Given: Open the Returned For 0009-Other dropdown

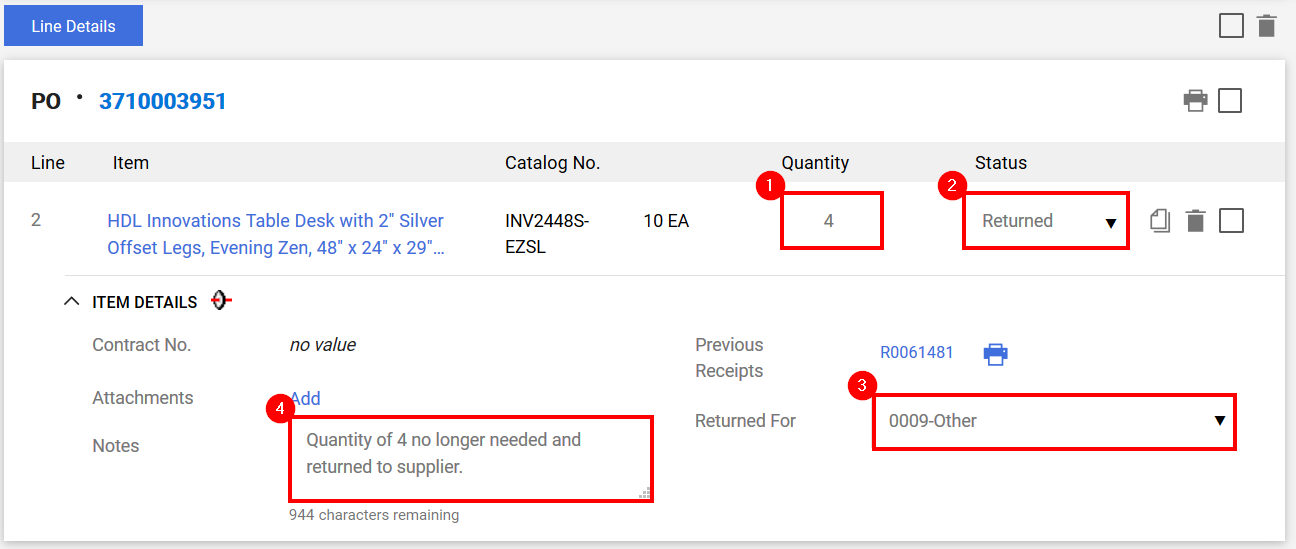Looking at the screenshot, I should [1055, 421].
